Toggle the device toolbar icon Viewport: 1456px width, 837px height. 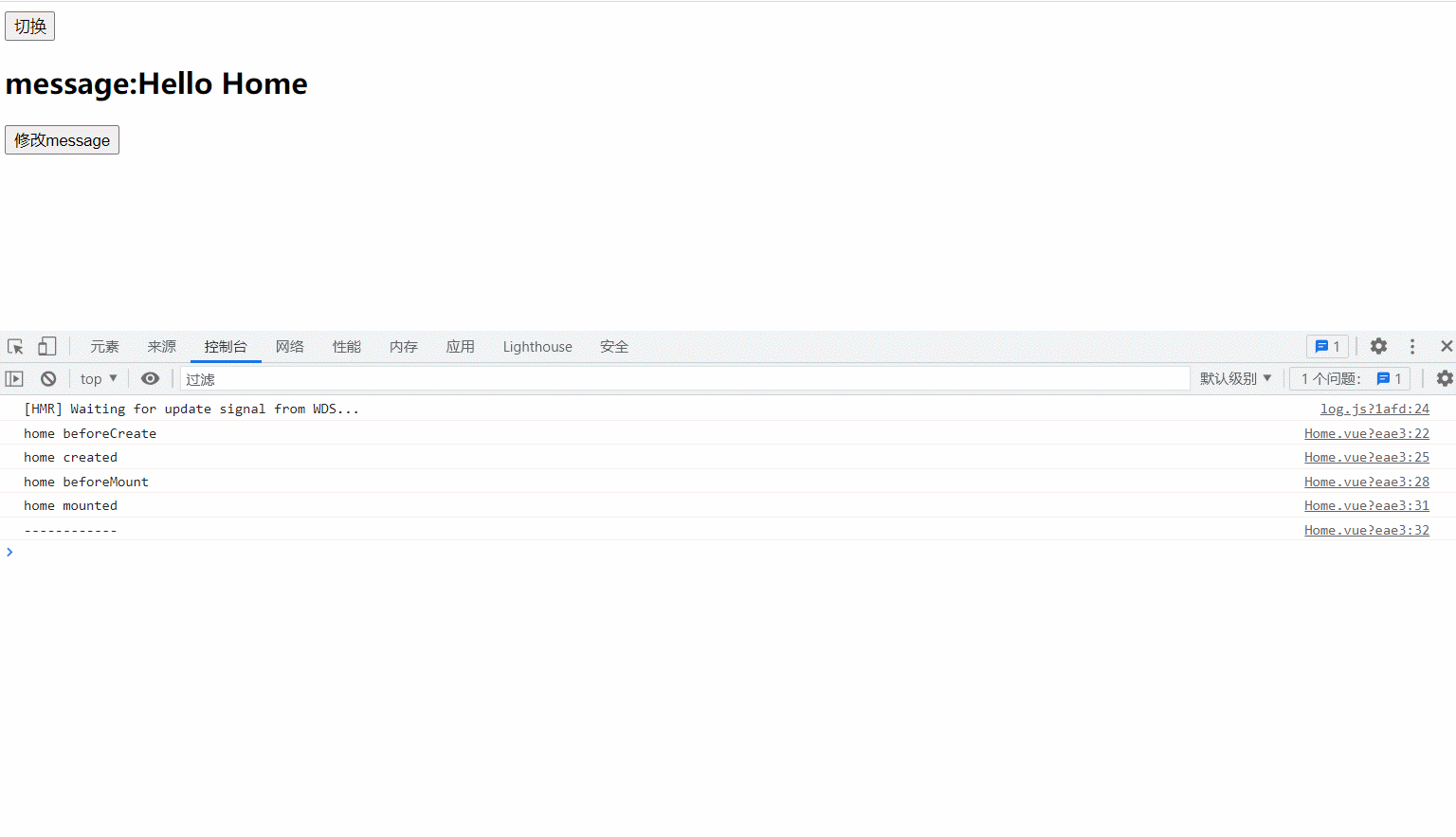46,347
